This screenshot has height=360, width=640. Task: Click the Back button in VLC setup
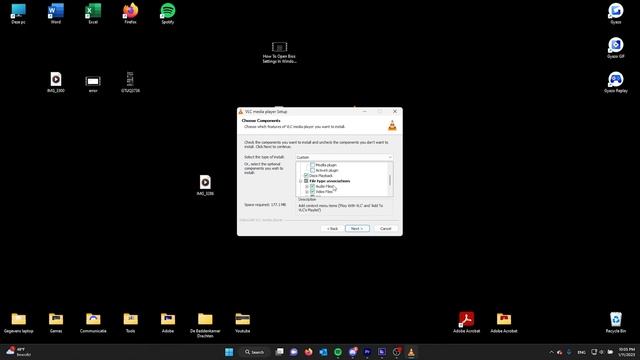333,229
